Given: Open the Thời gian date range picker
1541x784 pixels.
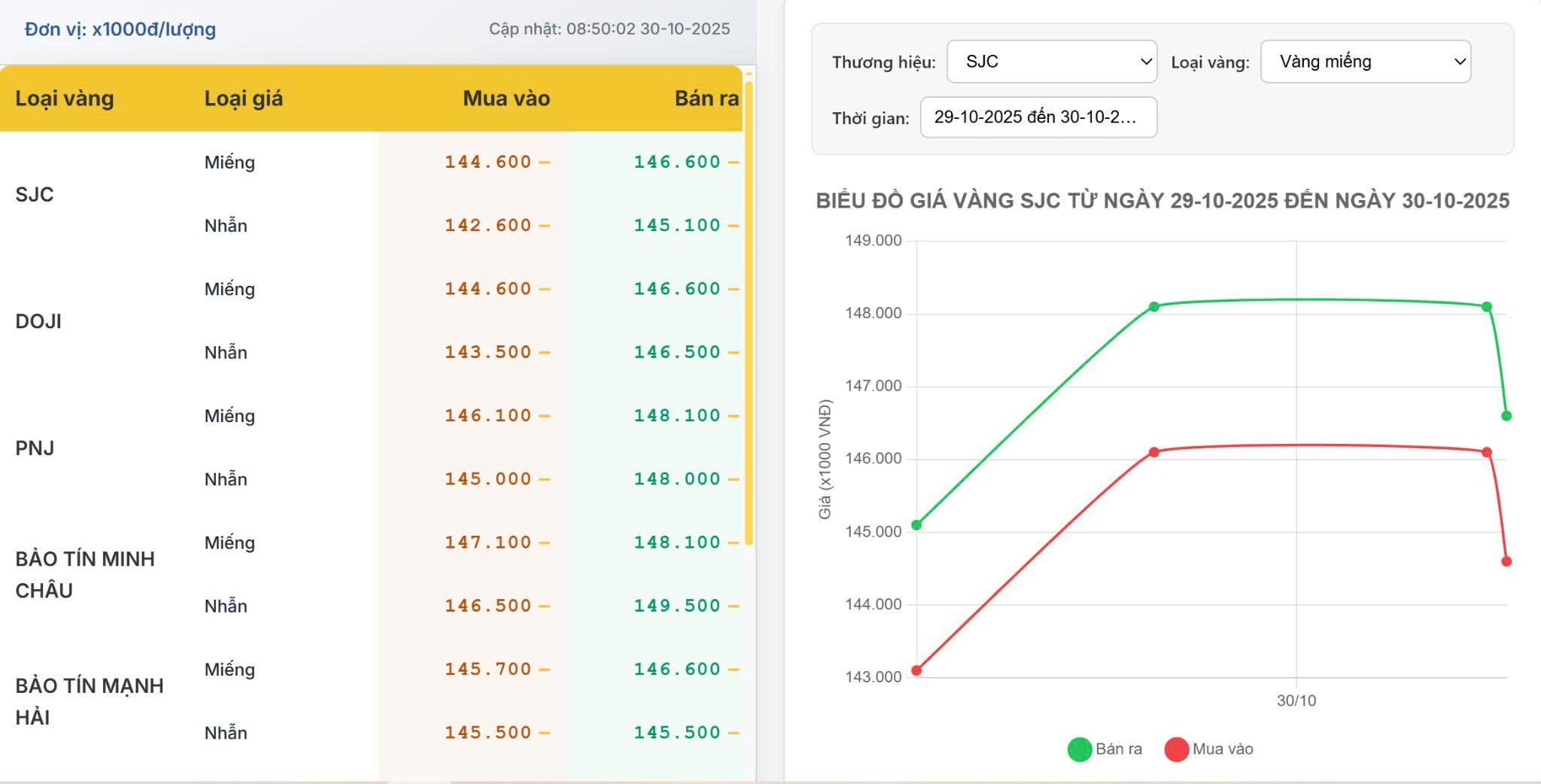Looking at the screenshot, I should [x=1038, y=117].
